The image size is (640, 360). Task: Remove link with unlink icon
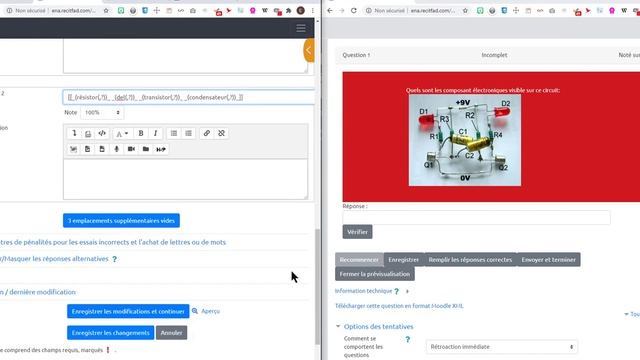click(x=222, y=133)
